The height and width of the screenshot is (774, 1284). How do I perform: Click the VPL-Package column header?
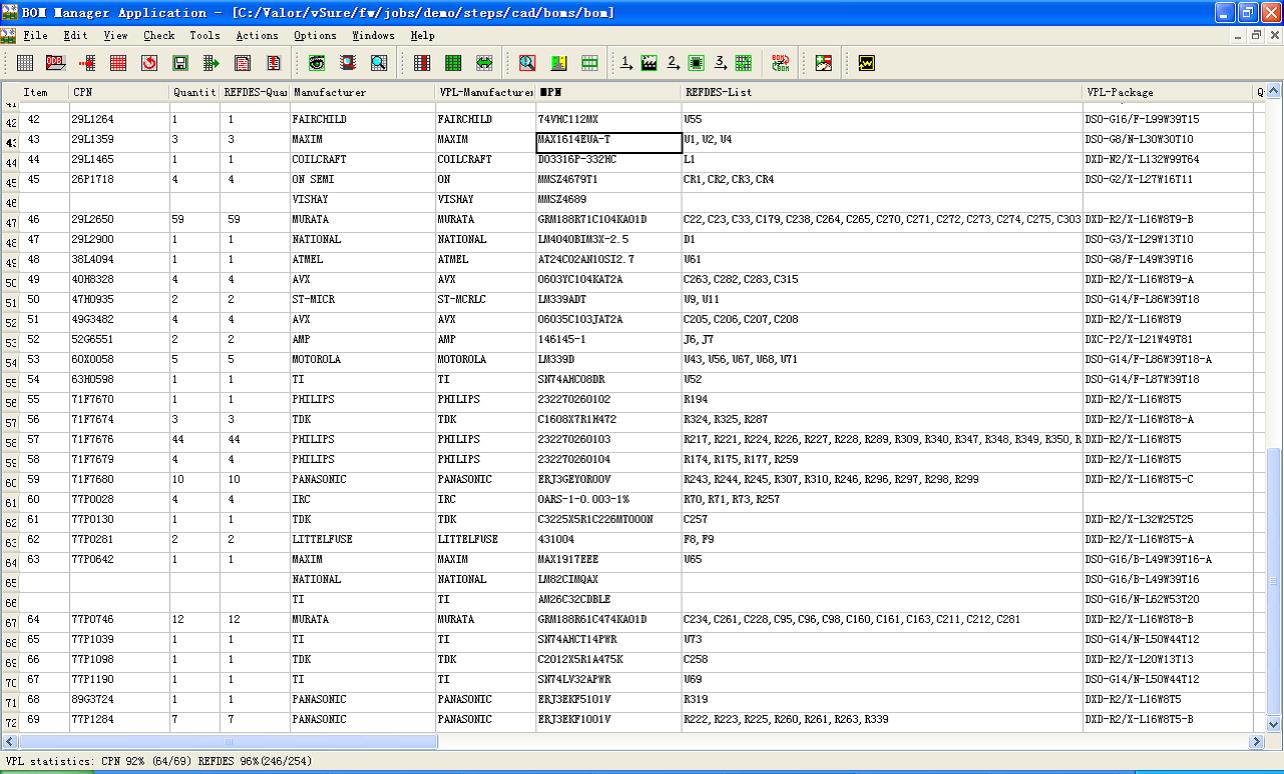click(x=1169, y=92)
